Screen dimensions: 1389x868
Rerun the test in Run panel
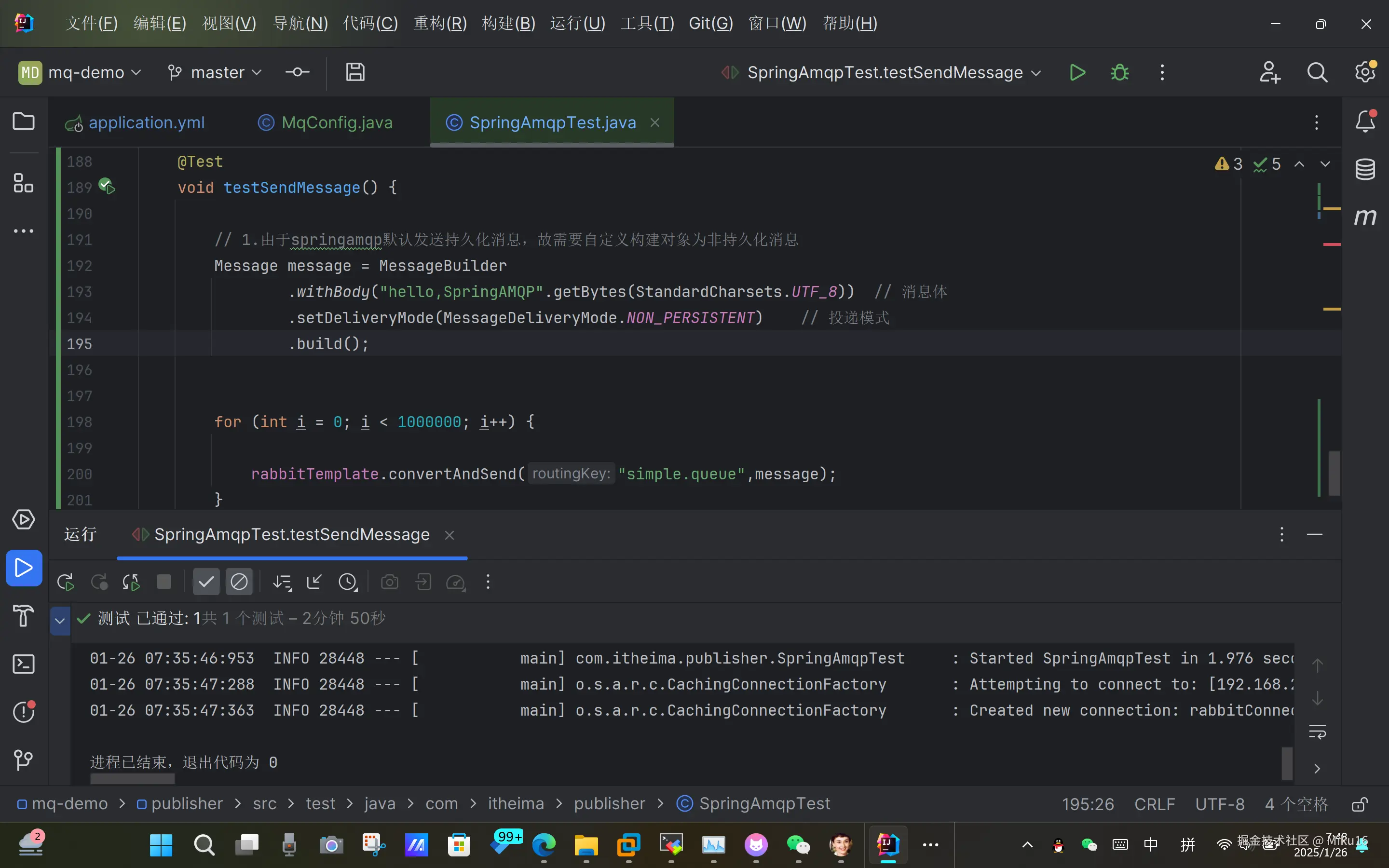[66, 582]
